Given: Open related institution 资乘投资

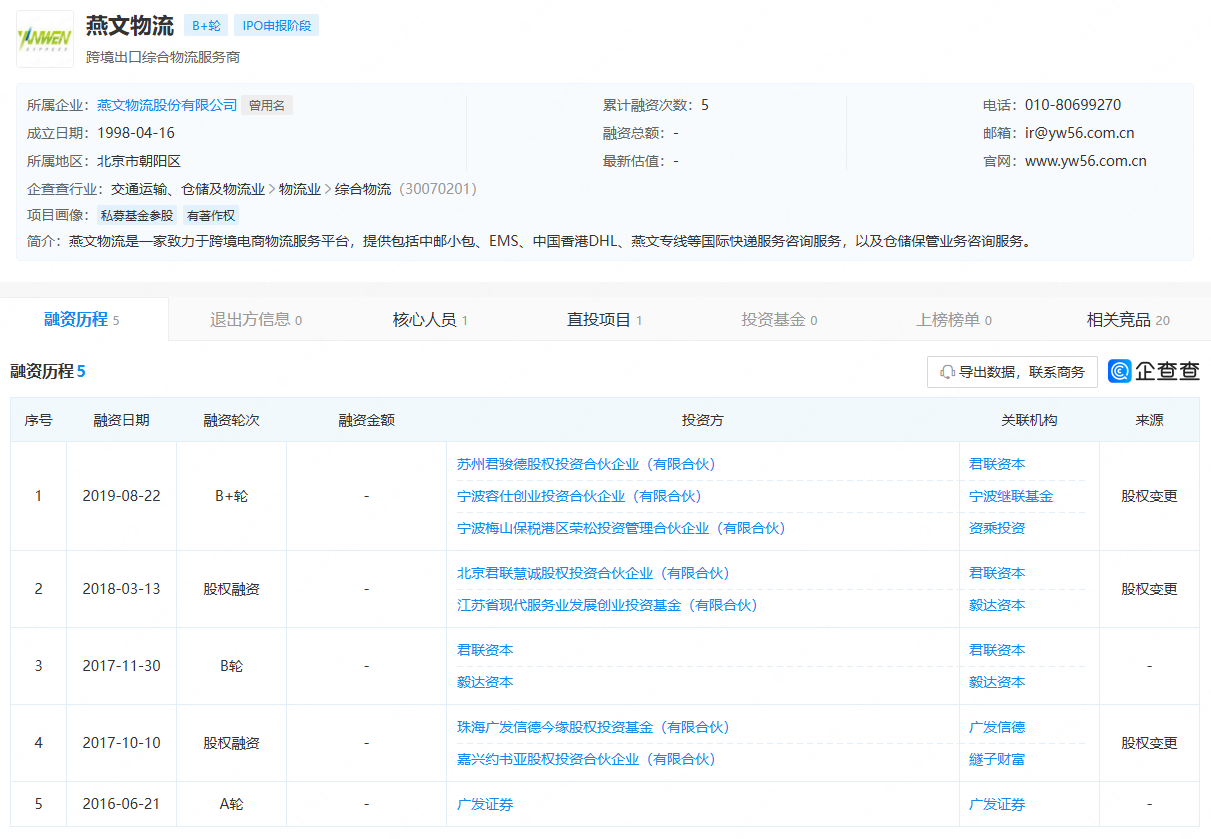Looking at the screenshot, I should point(997,528).
